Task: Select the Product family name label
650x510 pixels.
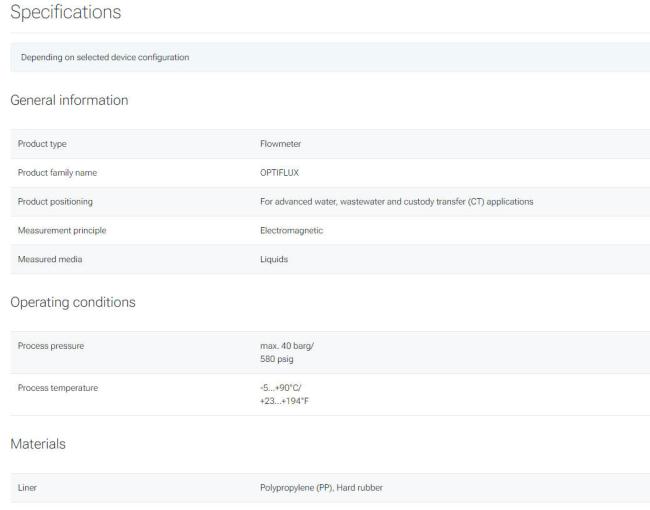Action: click(x=57, y=172)
